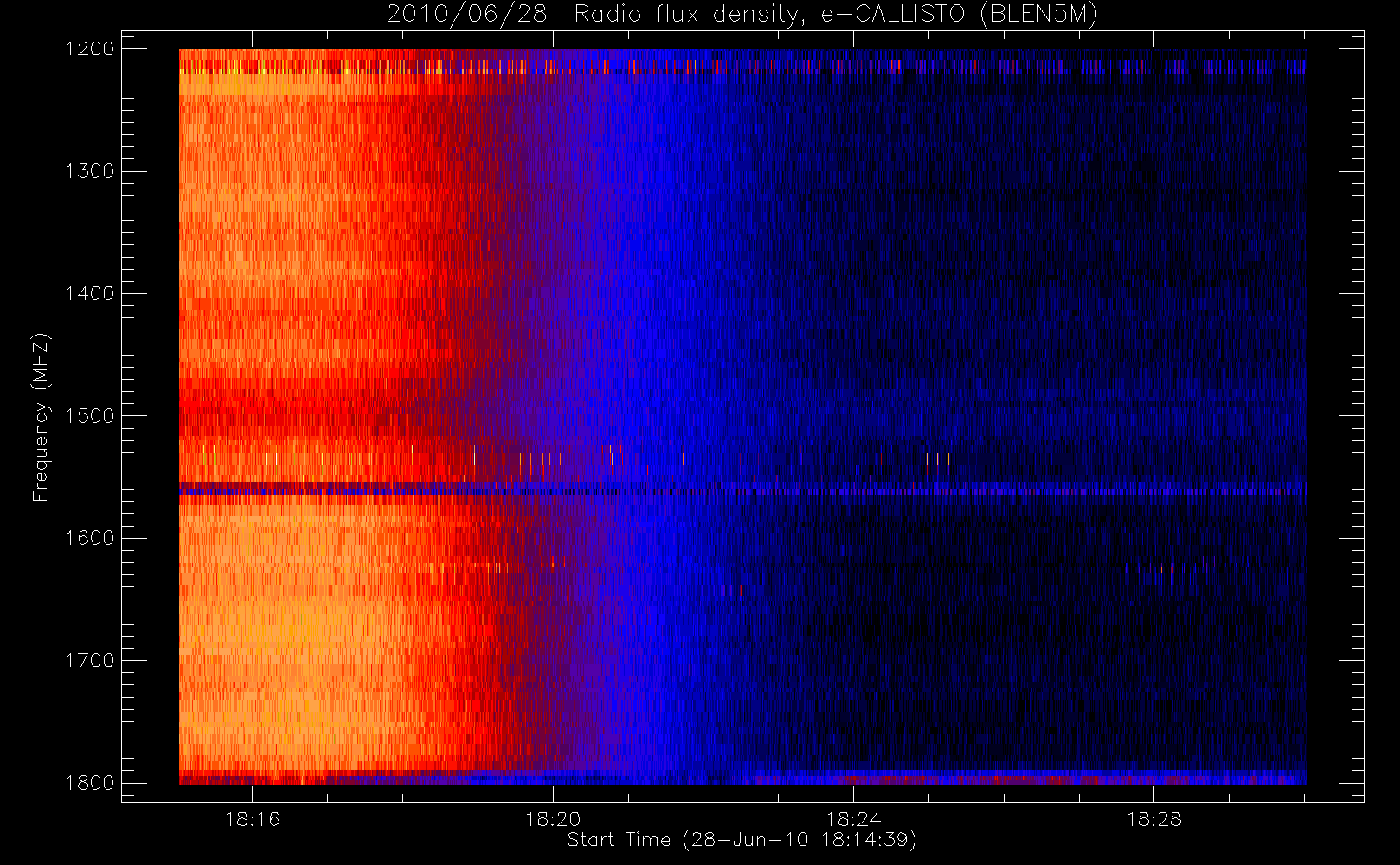Click the 1500 frequency tick label
The image size is (1400, 865).
[x=90, y=416]
